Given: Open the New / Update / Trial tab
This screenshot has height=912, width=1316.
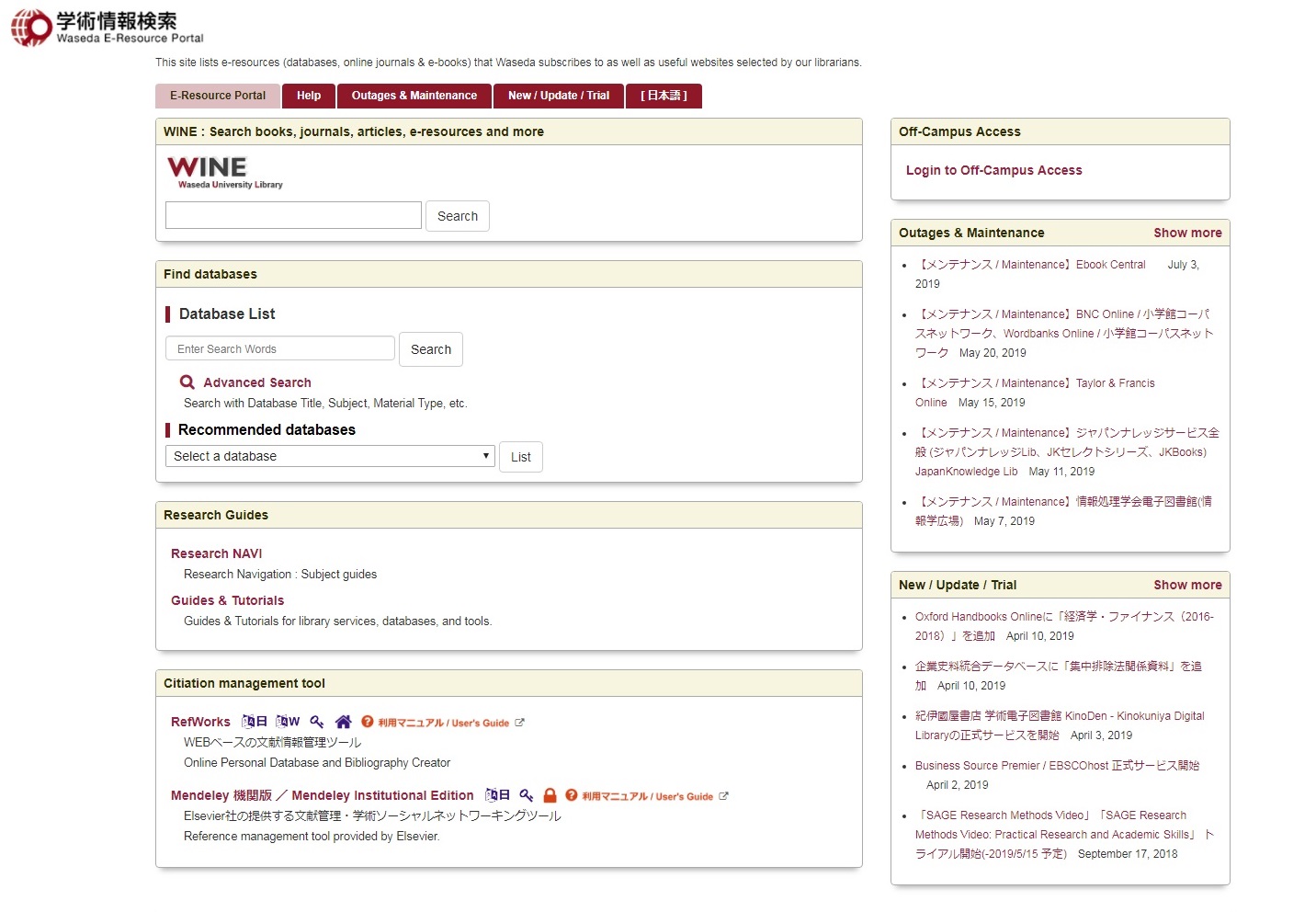Looking at the screenshot, I should point(559,96).
